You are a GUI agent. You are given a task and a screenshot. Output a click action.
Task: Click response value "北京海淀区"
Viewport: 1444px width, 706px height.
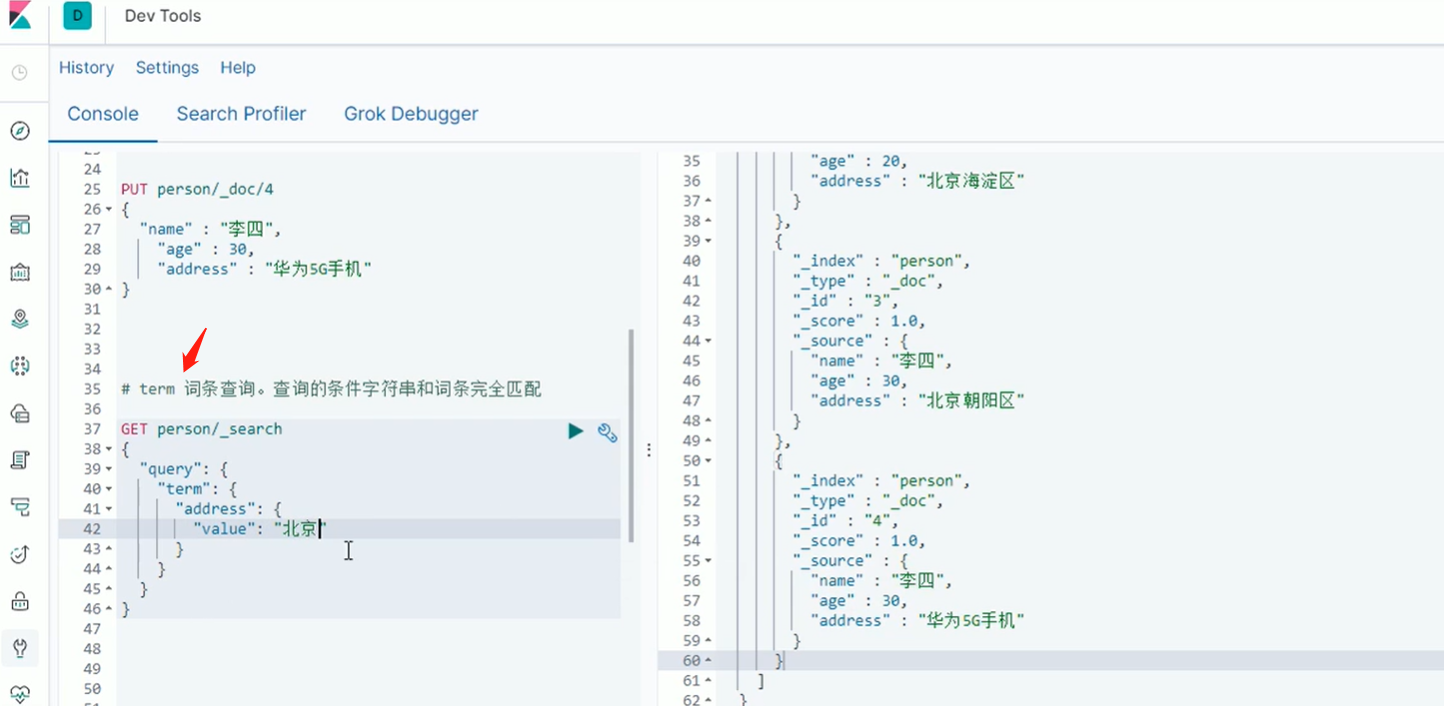pyautogui.click(x=971, y=181)
